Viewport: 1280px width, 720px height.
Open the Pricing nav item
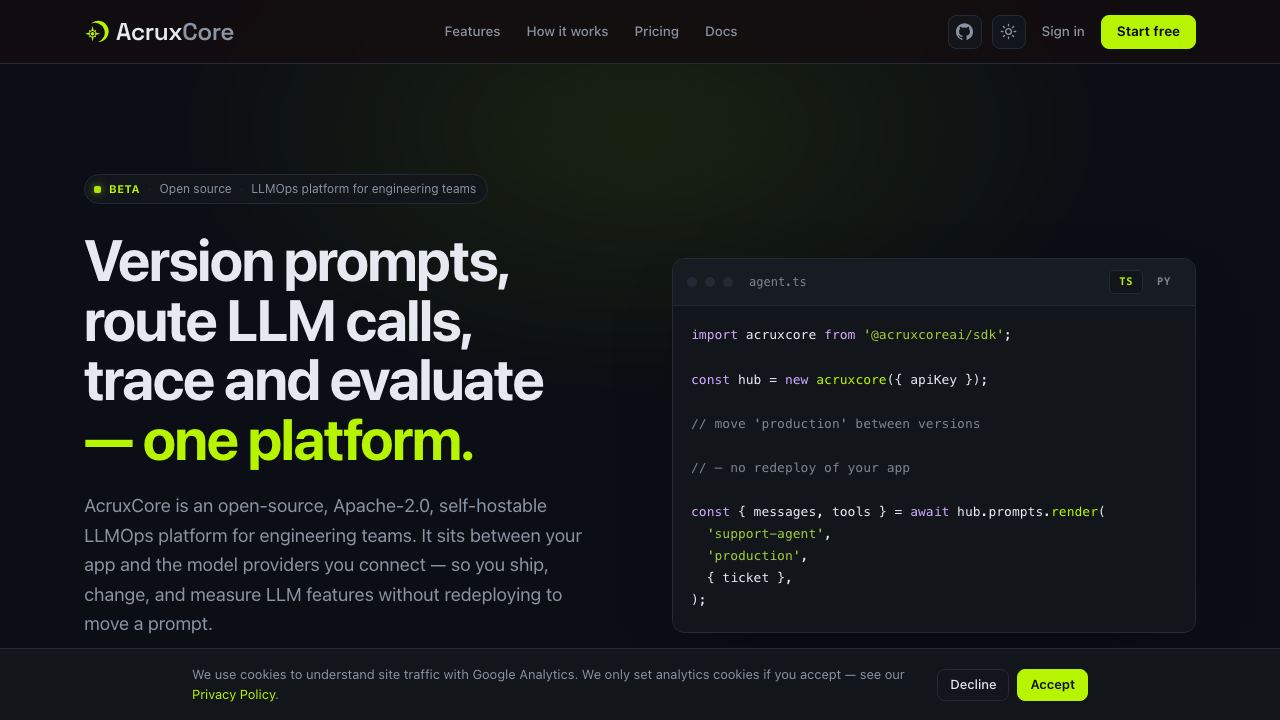656,32
